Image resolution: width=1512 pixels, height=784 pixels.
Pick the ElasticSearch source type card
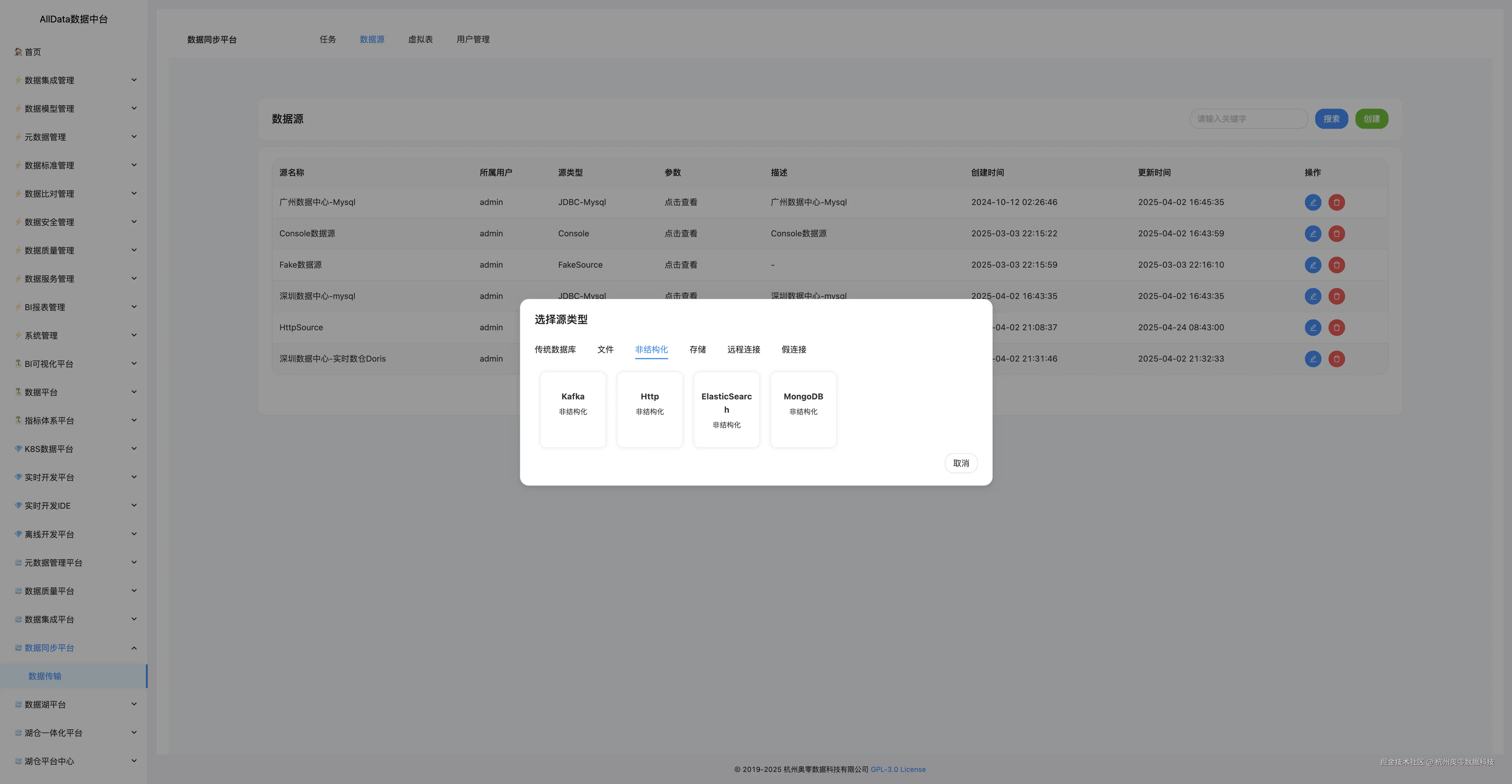pos(726,409)
